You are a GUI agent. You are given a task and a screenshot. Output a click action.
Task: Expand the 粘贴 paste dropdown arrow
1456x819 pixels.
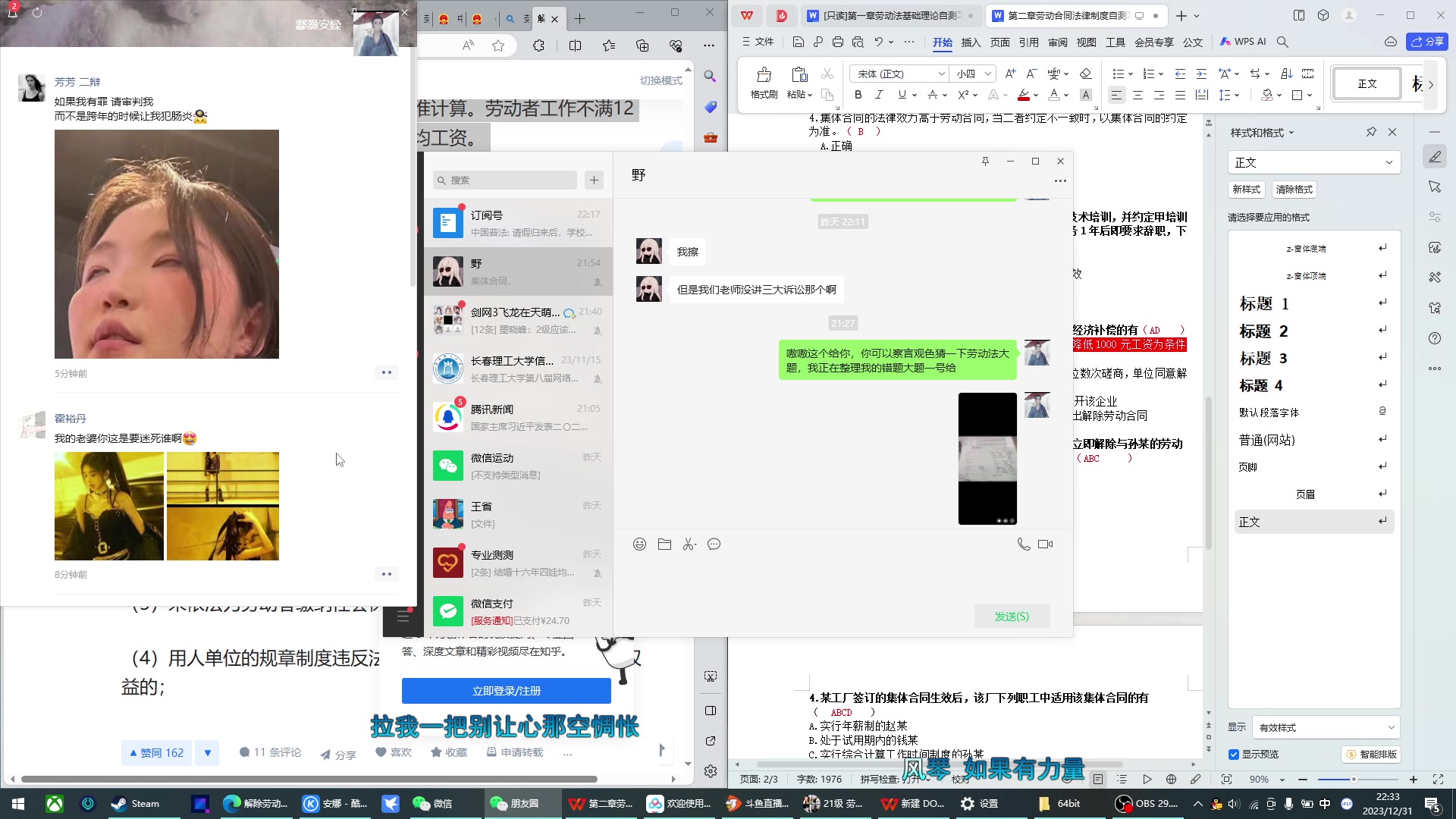click(810, 96)
